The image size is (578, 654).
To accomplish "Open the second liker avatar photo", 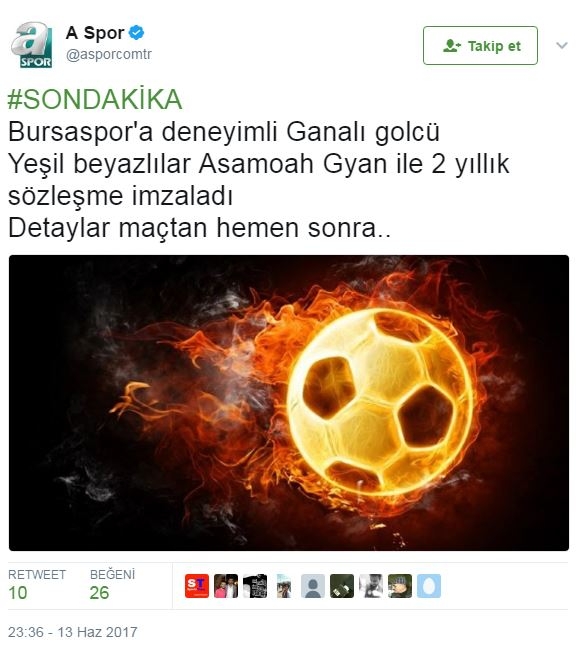I will (x=226, y=586).
